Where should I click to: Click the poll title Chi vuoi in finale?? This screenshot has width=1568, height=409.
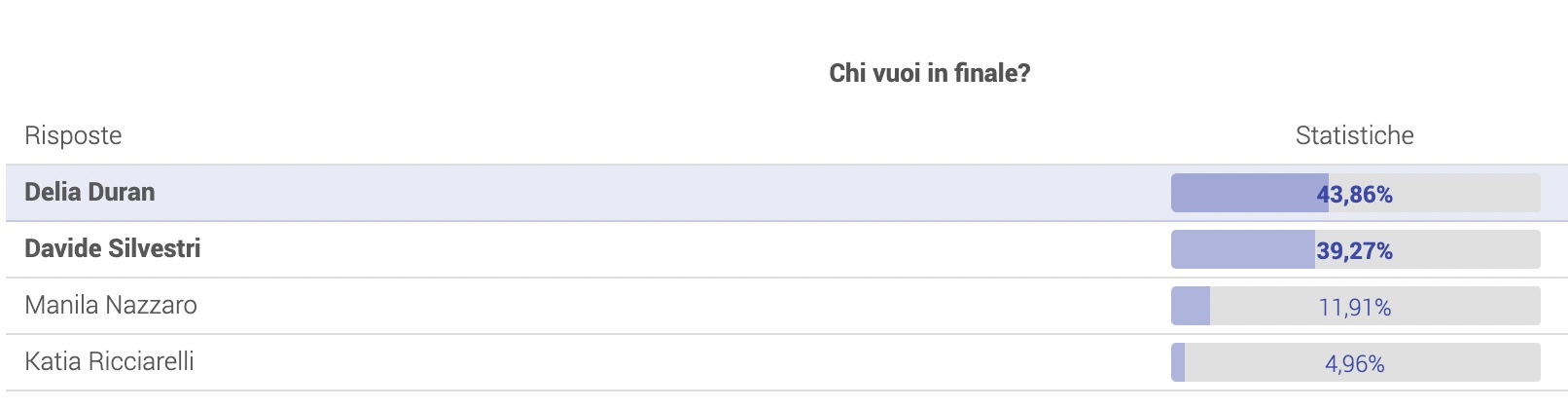pyautogui.click(x=929, y=73)
